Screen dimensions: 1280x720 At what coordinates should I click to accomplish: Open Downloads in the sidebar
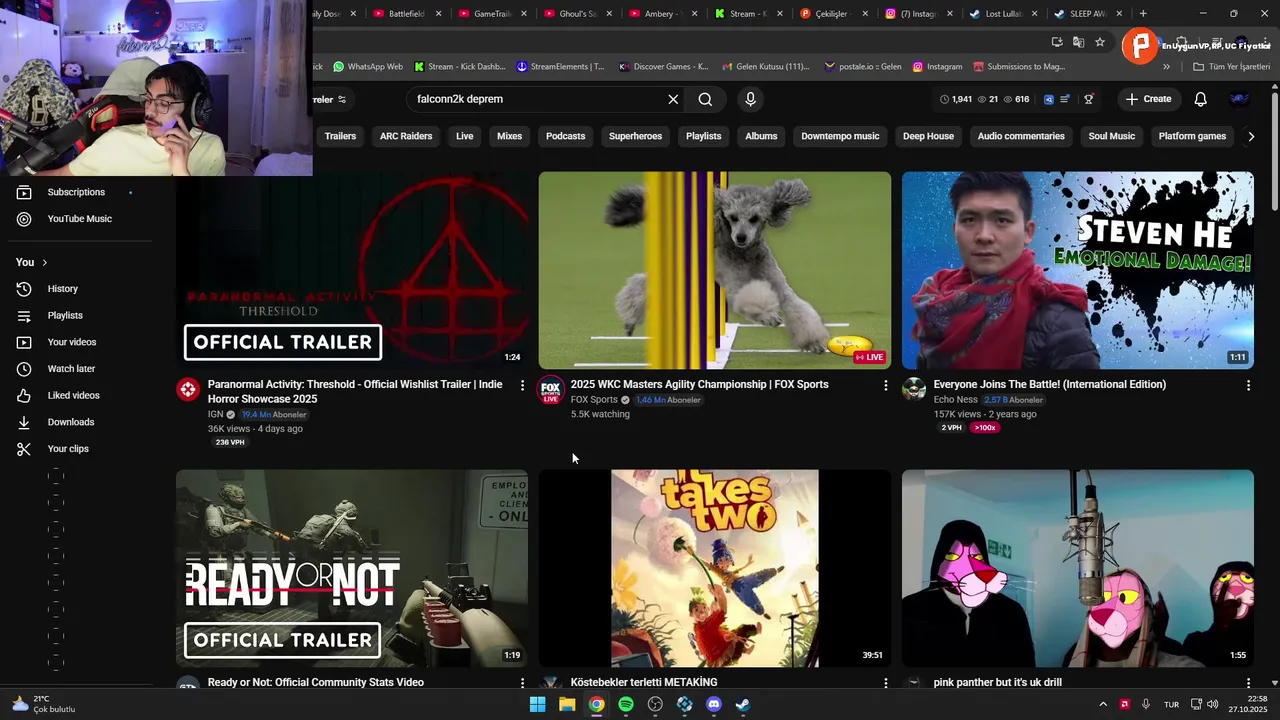70,422
